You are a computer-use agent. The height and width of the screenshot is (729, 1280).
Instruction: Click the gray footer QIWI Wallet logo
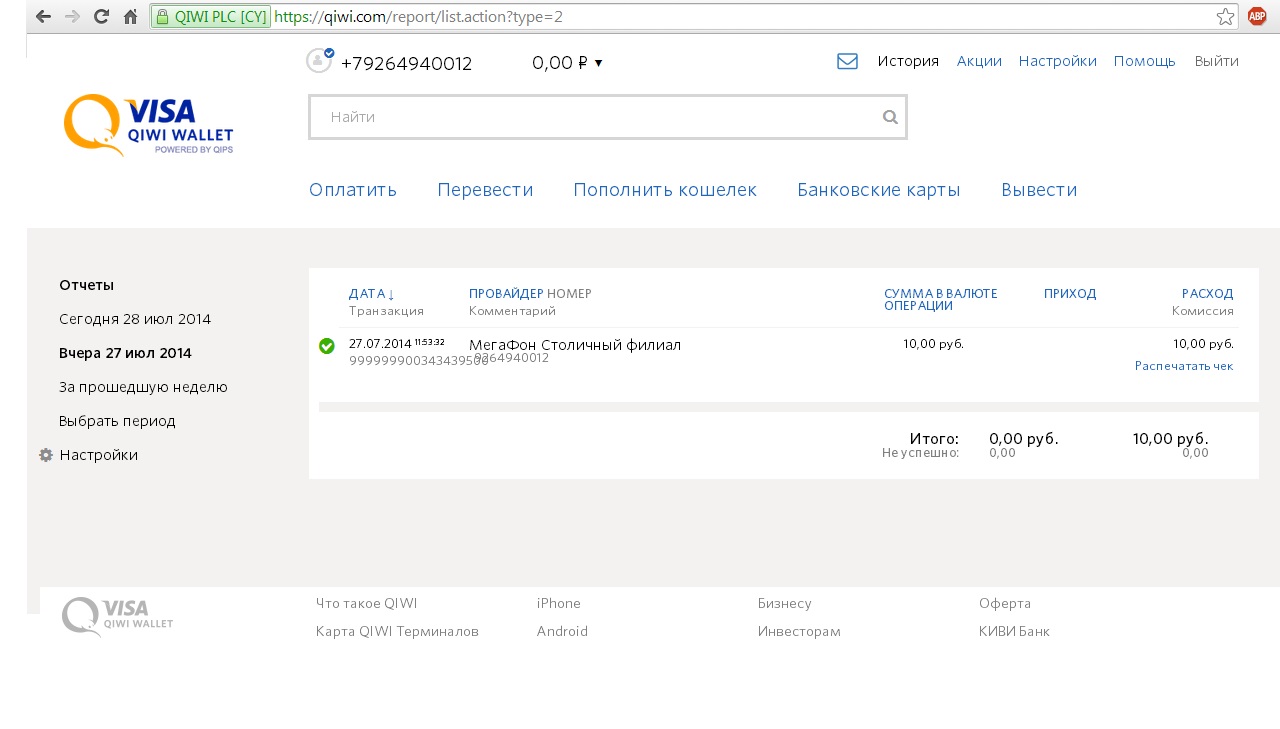(x=117, y=617)
